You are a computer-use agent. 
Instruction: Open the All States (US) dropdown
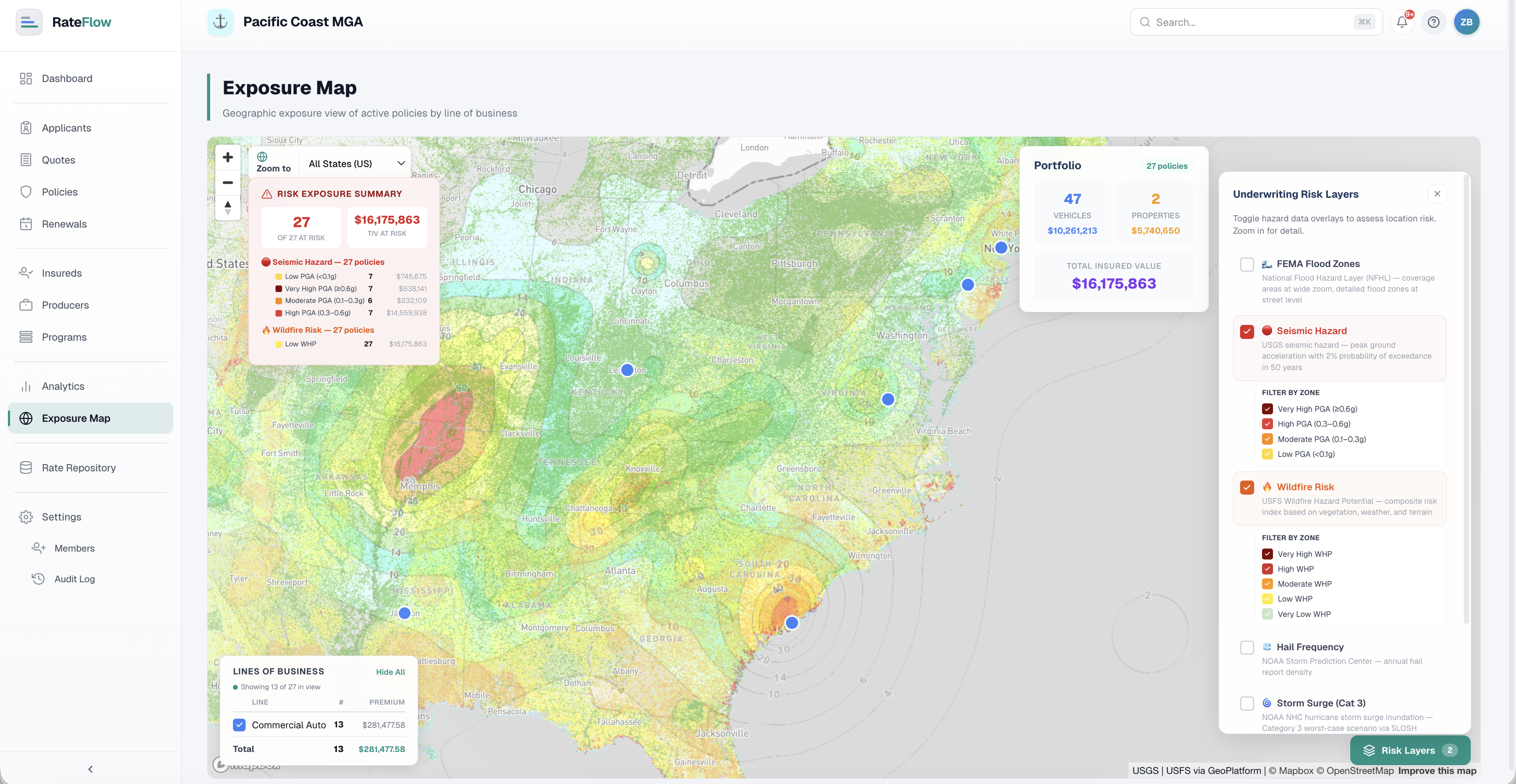[x=356, y=164]
